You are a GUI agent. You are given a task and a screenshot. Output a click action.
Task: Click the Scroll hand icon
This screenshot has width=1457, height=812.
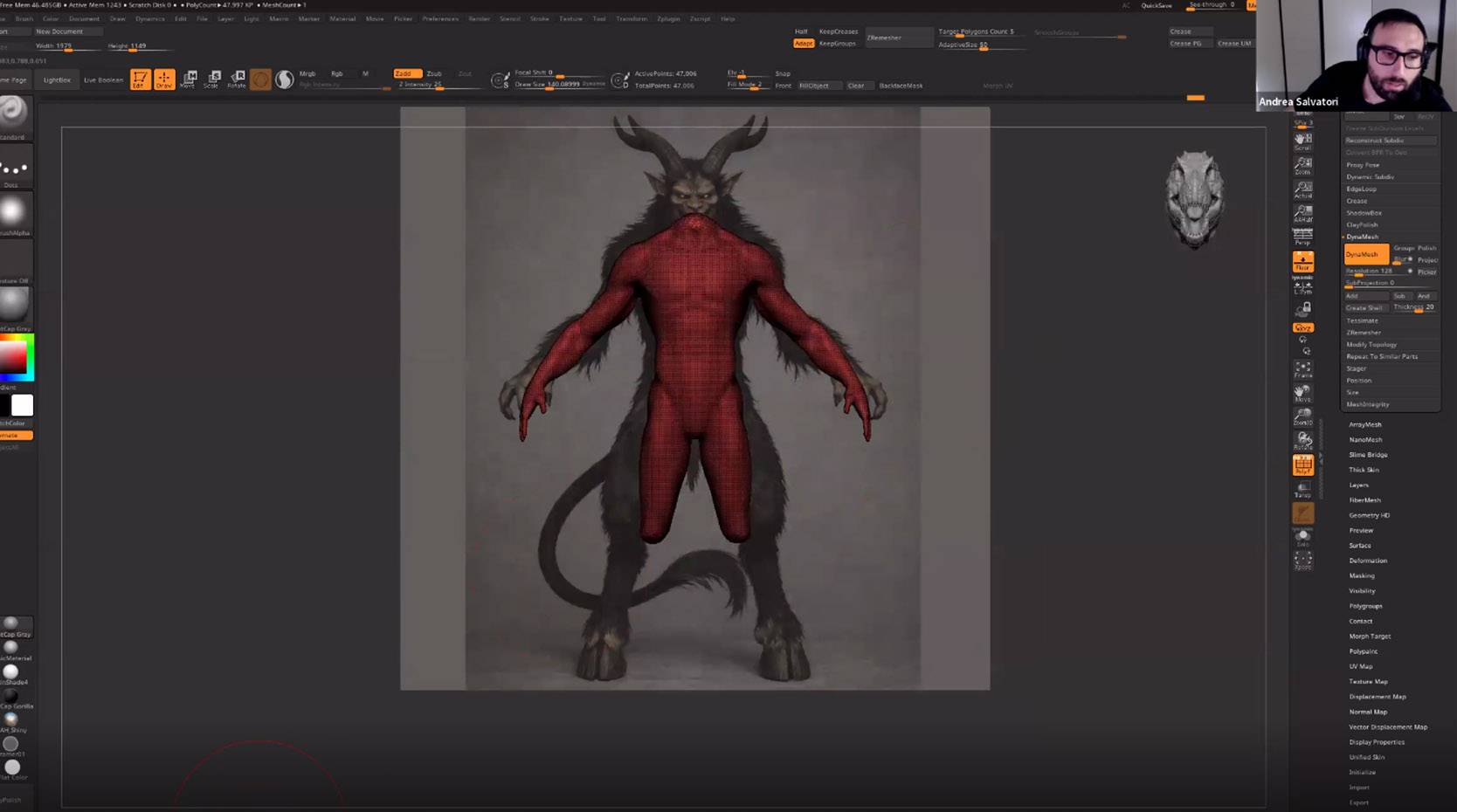click(1302, 141)
